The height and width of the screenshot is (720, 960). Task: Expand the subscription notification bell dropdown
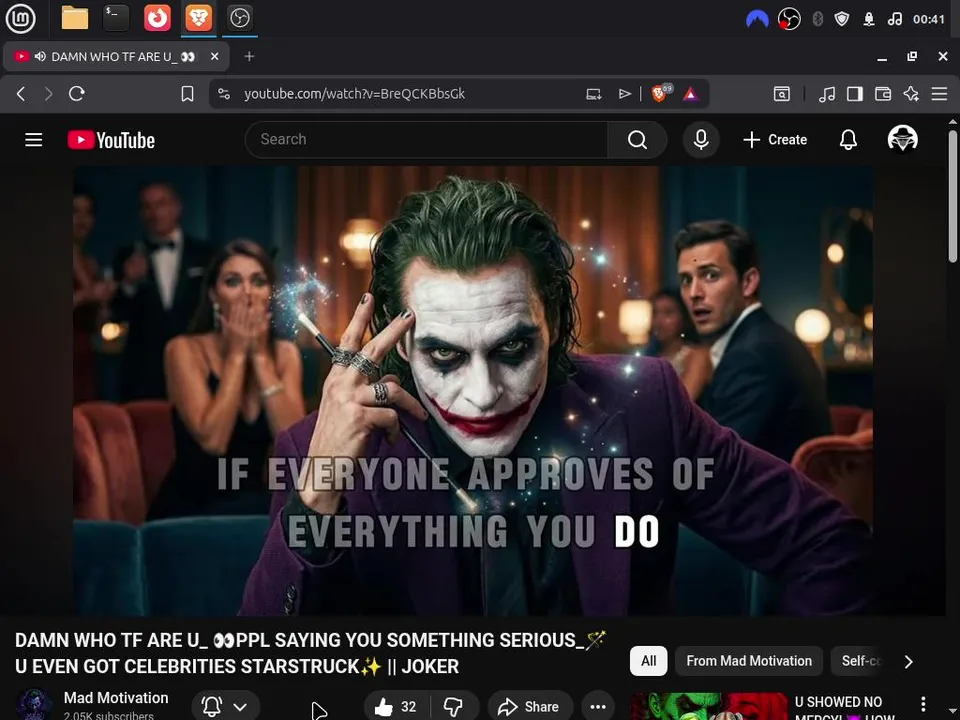tap(225, 707)
